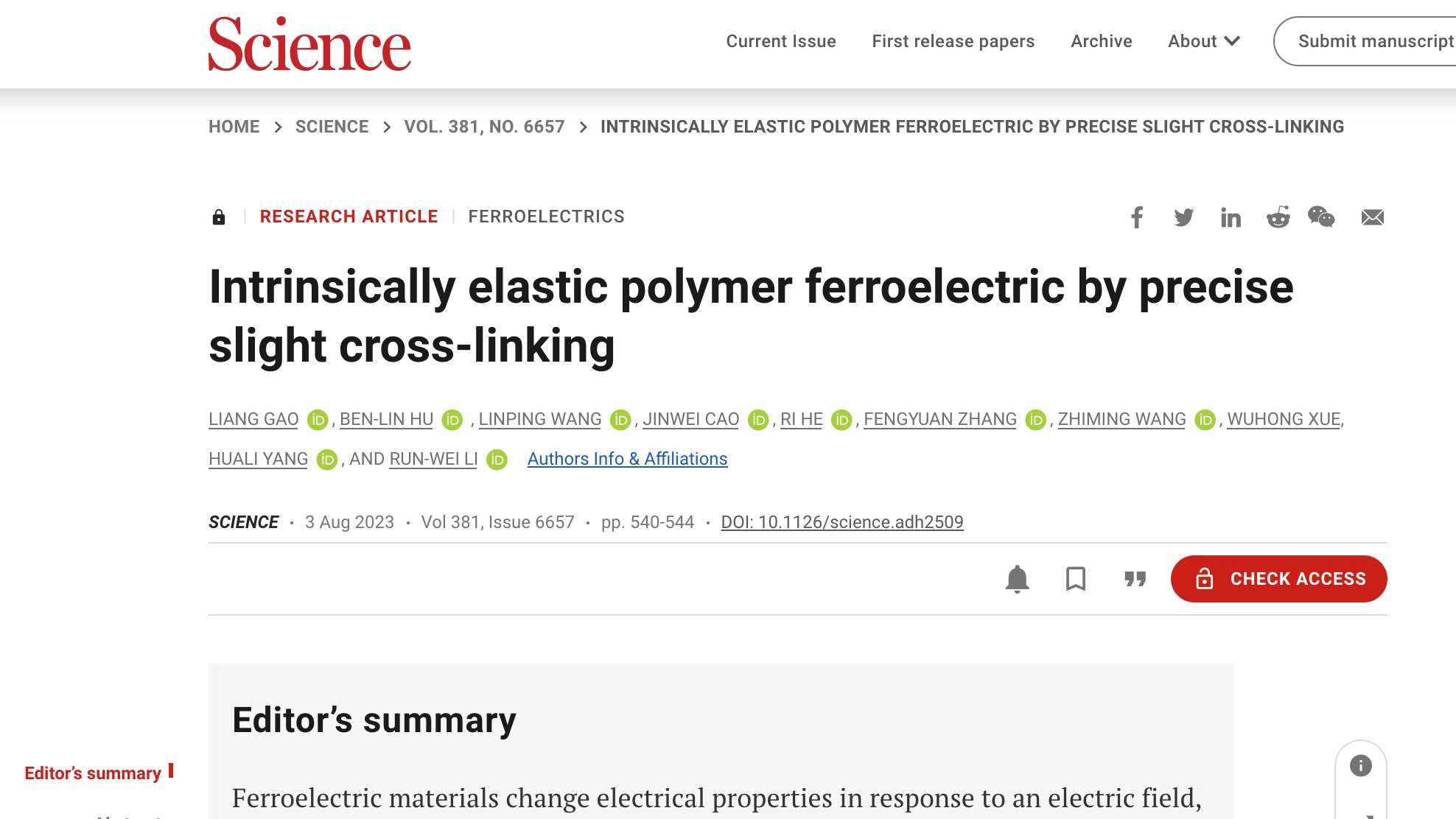View LIANG GAO's ORCID profile
Viewport: 1456px width, 819px height.
(317, 418)
